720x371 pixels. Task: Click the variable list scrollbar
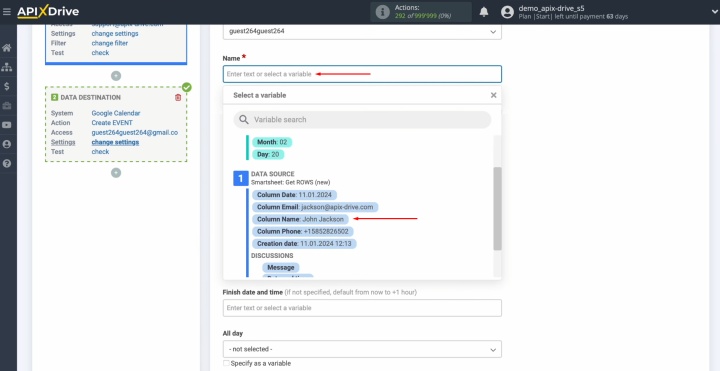pos(497,208)
